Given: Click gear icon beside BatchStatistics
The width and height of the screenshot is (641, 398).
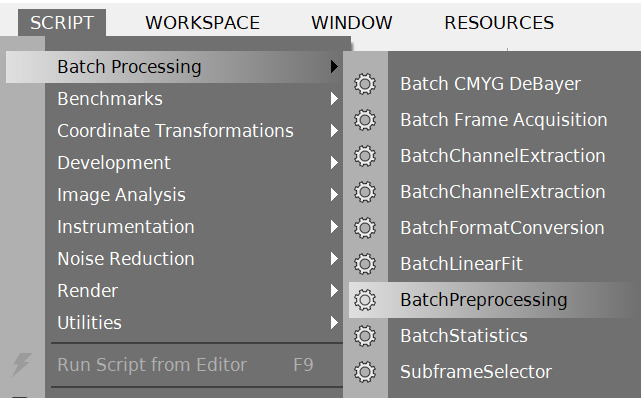Looking at the screenshot, I should pos(365,336).
